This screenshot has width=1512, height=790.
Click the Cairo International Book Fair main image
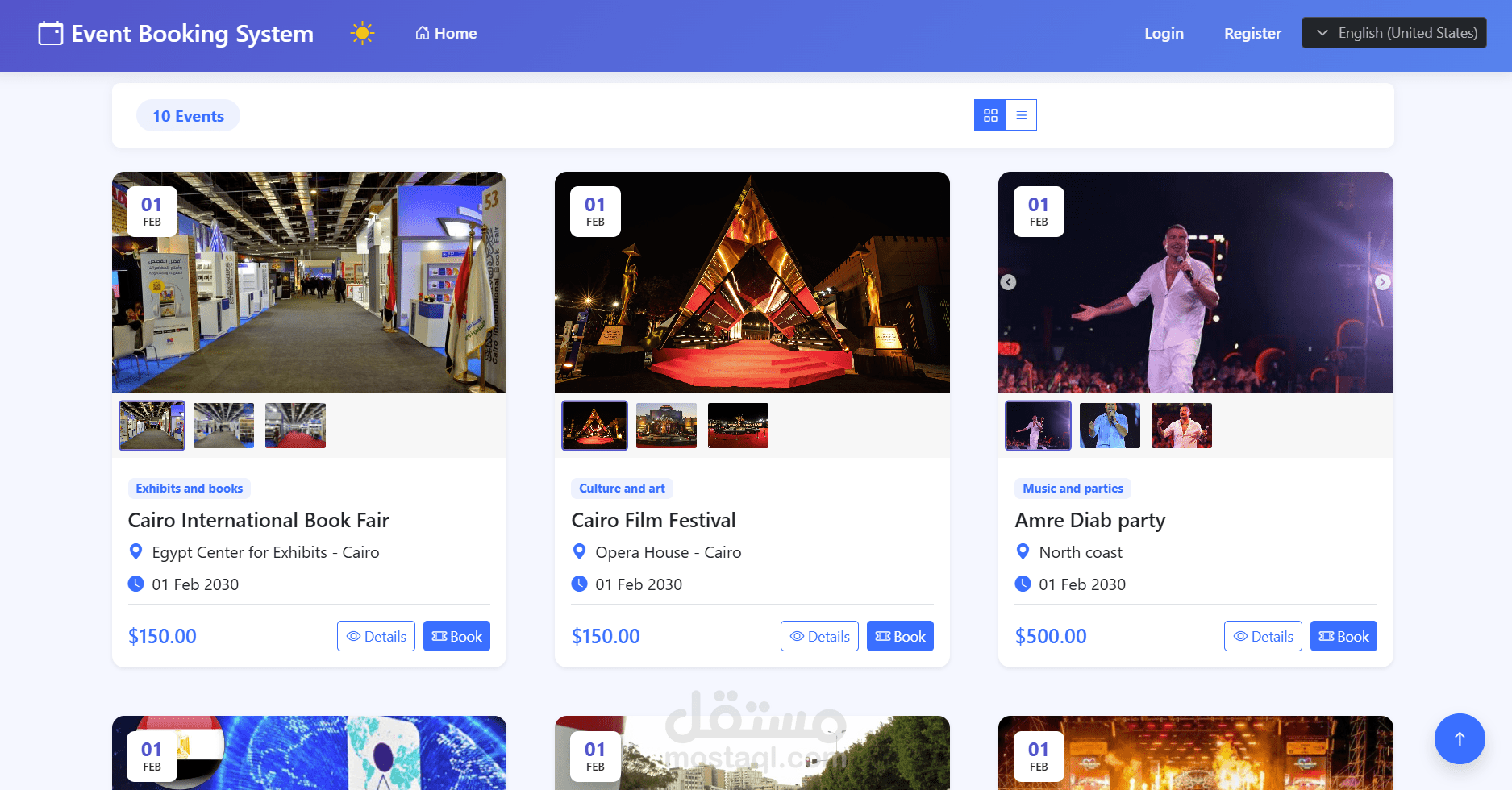click(x=309, y=282)
